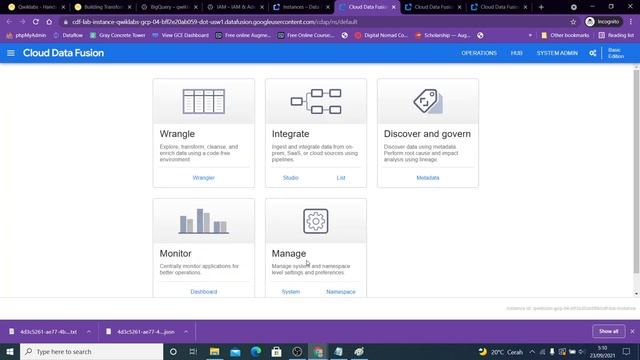This screenshot has height=360, width=640.
Task: Click the Wrangle table grid icon
Action: pos(204,101)
